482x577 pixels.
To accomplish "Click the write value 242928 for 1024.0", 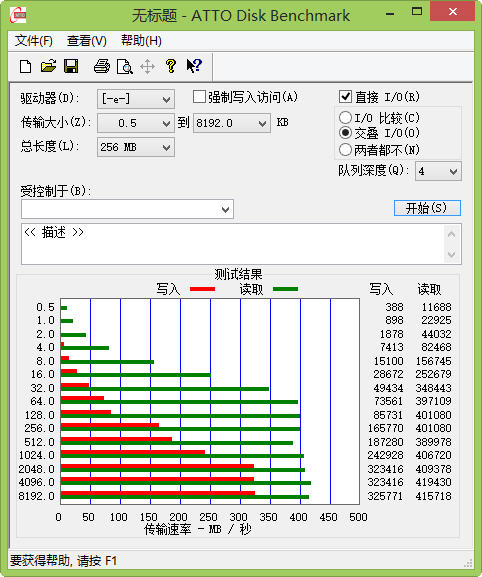I will click(x=385, y=455).
